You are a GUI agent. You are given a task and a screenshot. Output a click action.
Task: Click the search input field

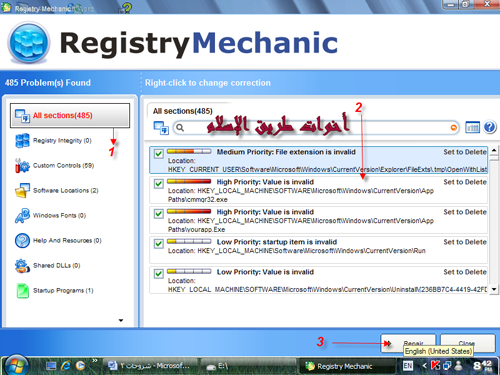[316, 127]
